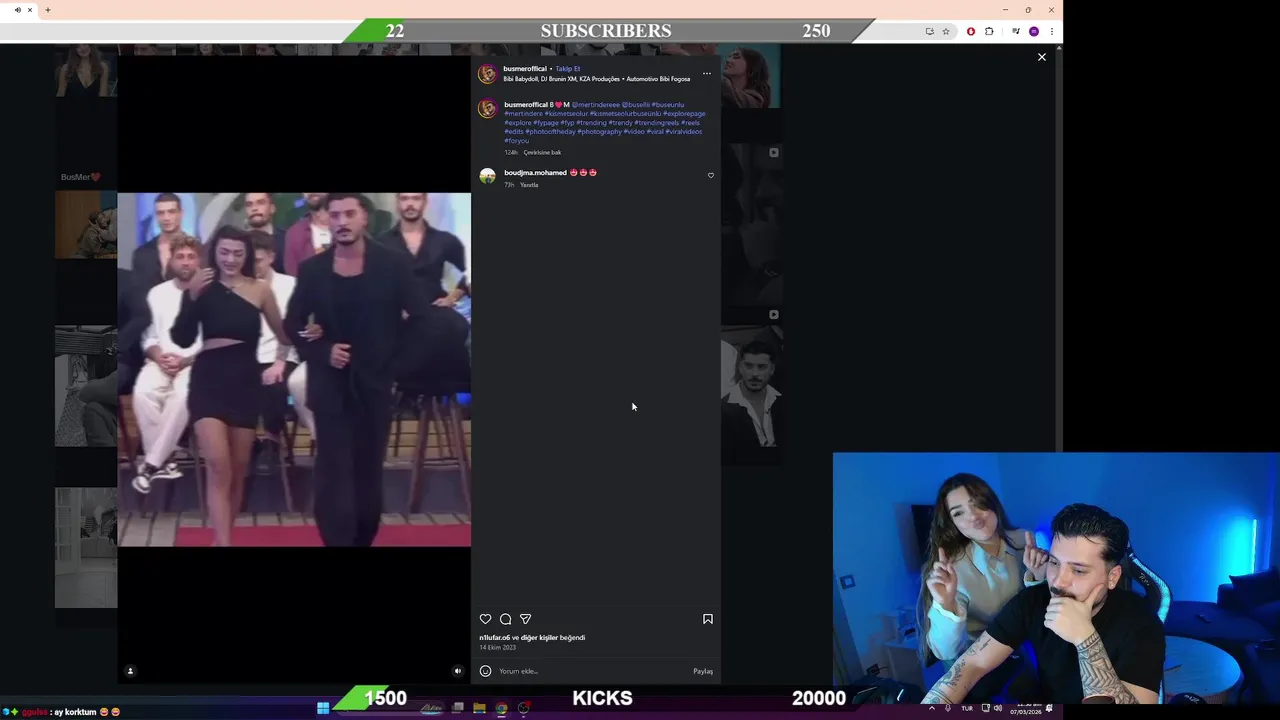Open the Chrome three-dot menu
1280x720 pixels.
coord(1052,31)
